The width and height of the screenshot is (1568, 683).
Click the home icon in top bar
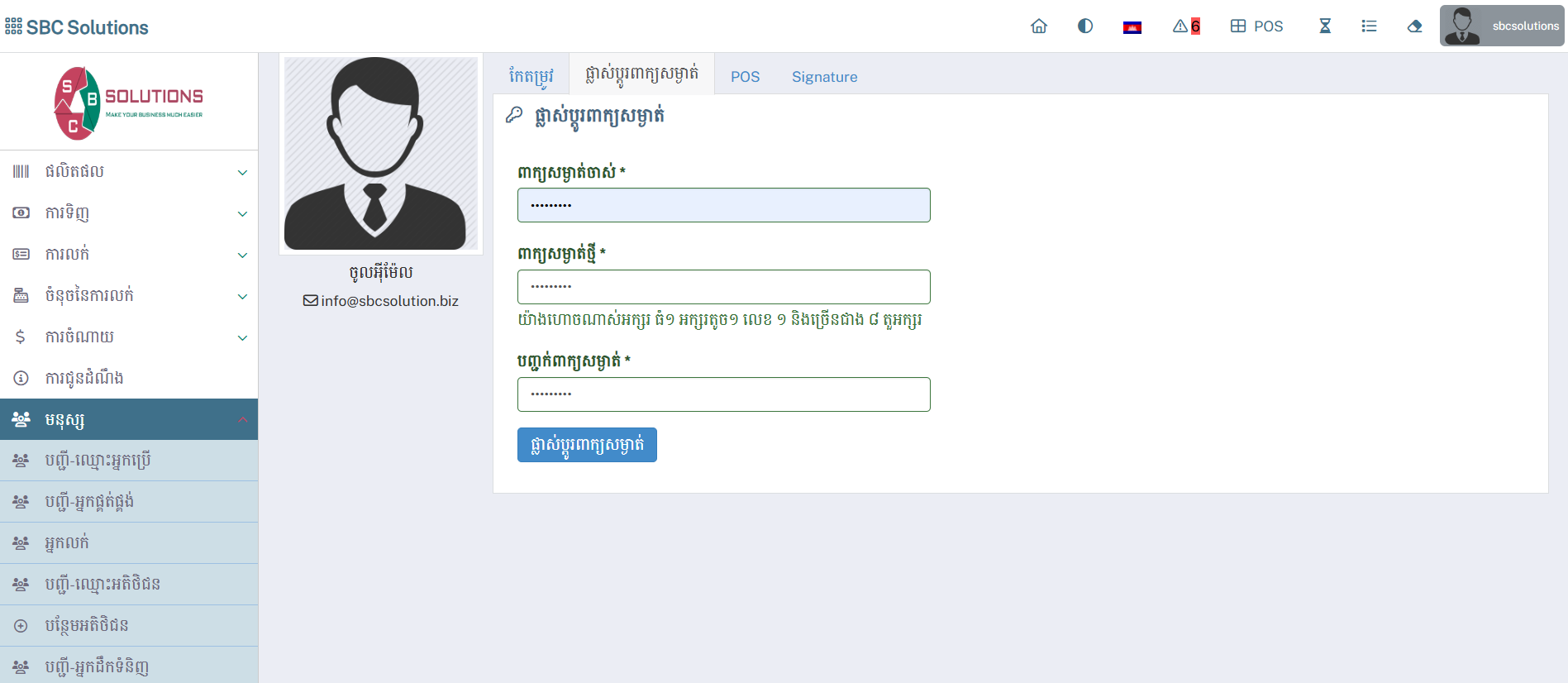pos(1039,26)
